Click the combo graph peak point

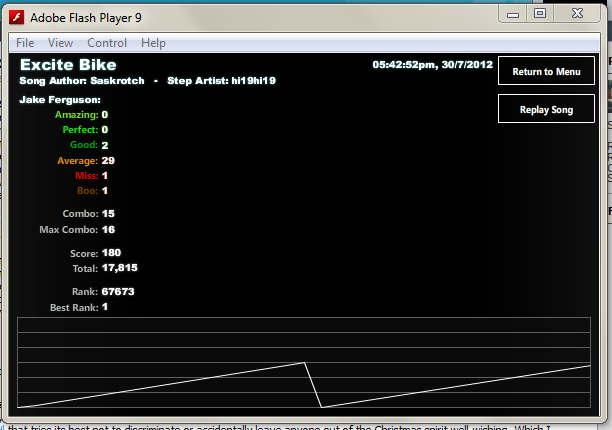pos(304,363)
